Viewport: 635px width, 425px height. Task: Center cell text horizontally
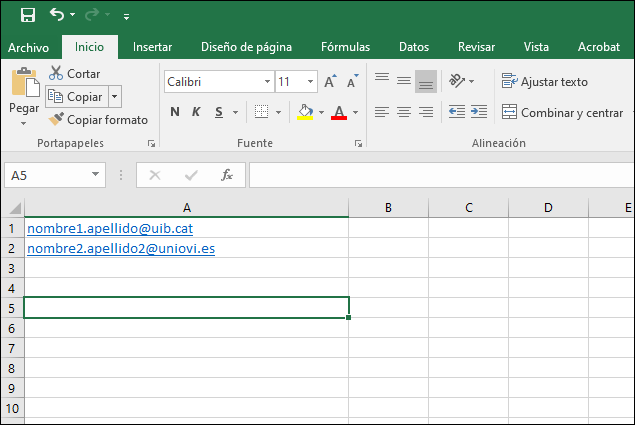(x=404, y=112)
